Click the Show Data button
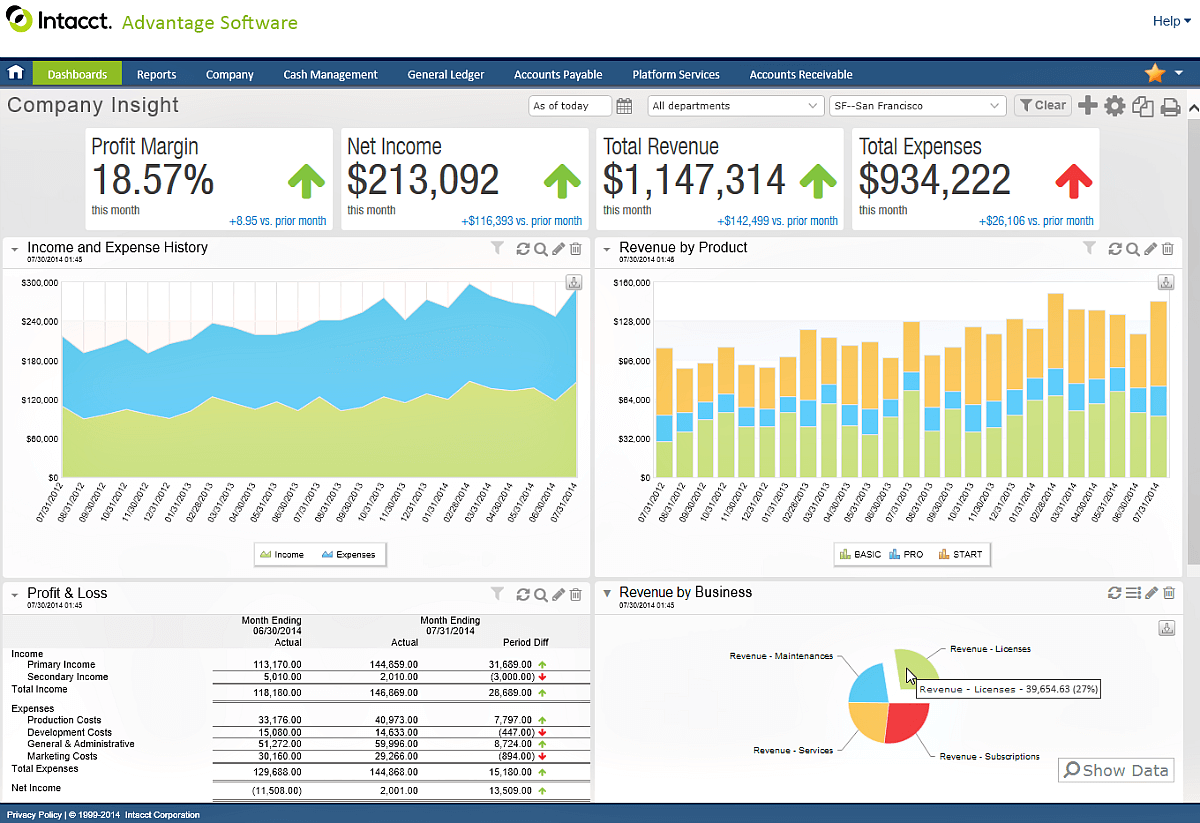Viewport: 1200px width, 823px height. click(x=1115, y=770)
